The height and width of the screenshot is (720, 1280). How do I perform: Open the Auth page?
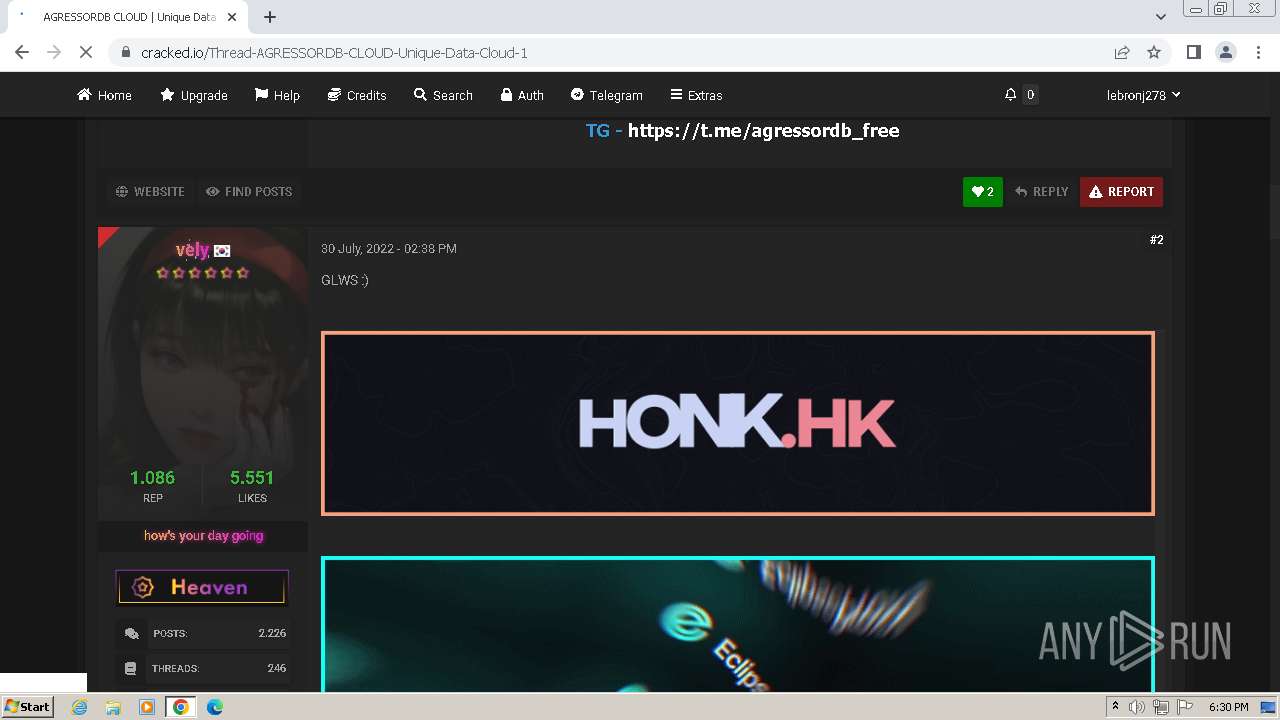click(522, 95)
